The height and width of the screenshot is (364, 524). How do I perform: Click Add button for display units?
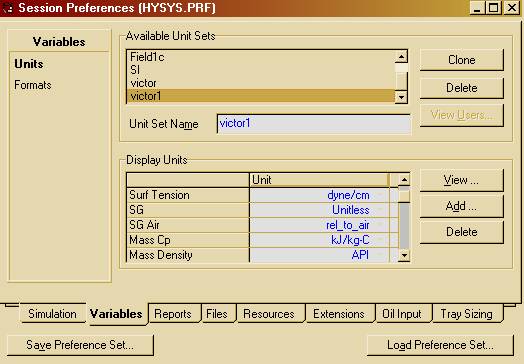coord(462,206)
